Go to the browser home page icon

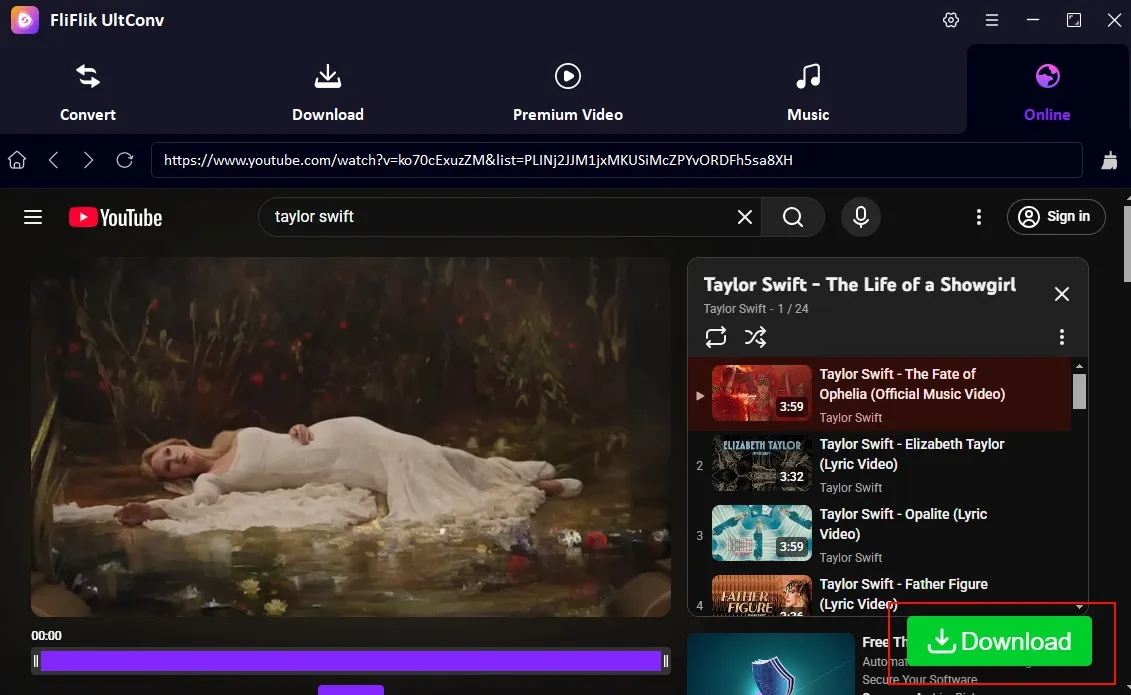[x=16, y=159]
